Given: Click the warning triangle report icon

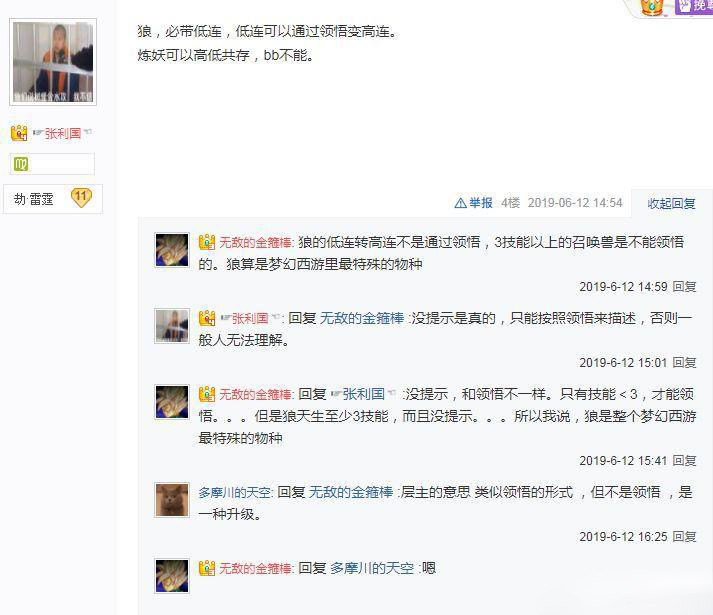Looking at the screenshot, I should (460, 203).
